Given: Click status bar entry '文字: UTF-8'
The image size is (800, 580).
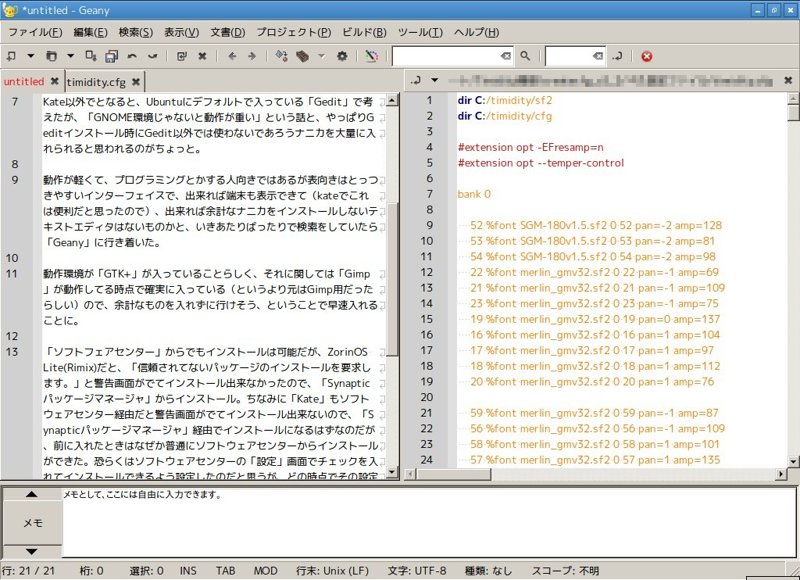Looking at the screenshot, I should [416, 570].
